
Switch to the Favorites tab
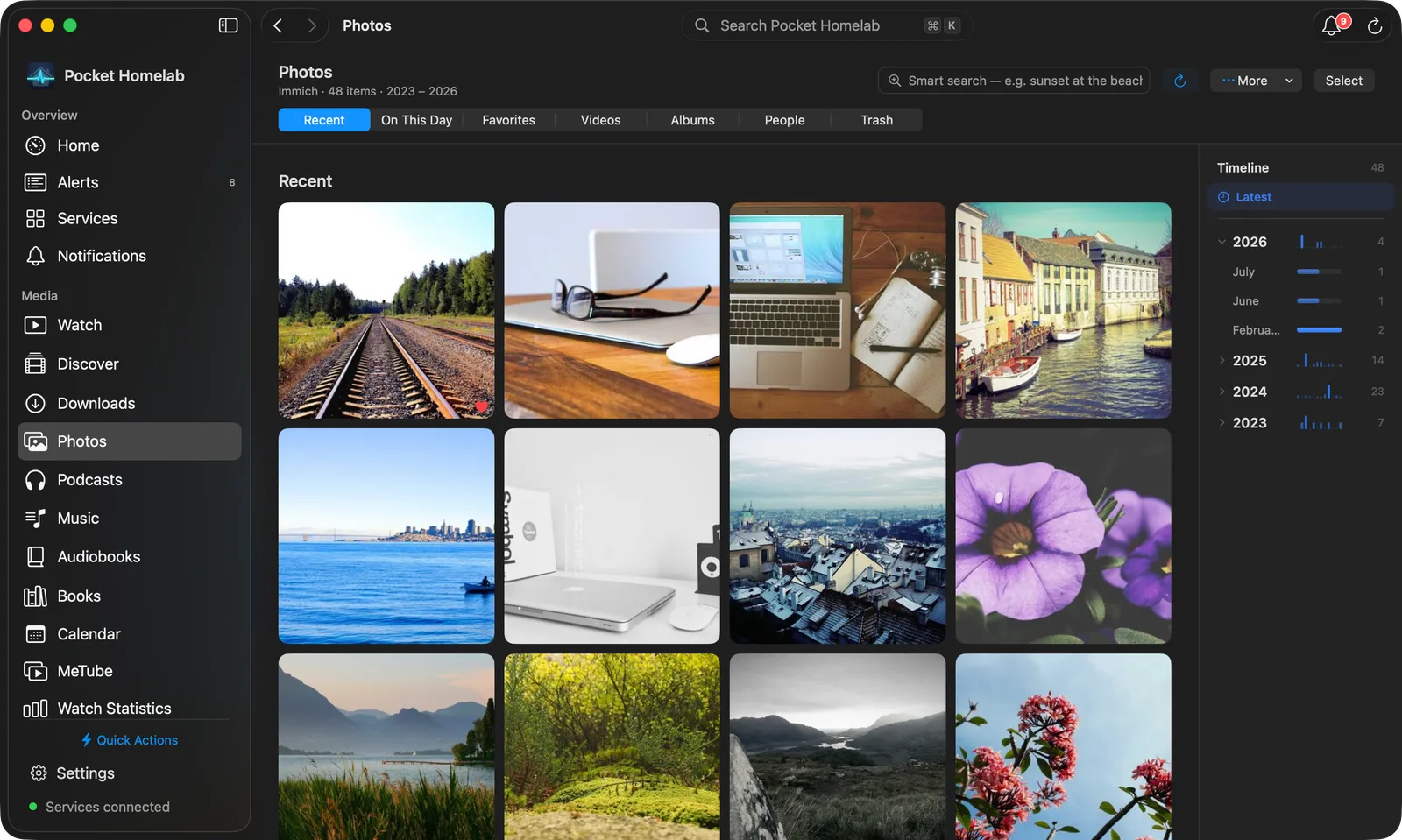point(508,120)
